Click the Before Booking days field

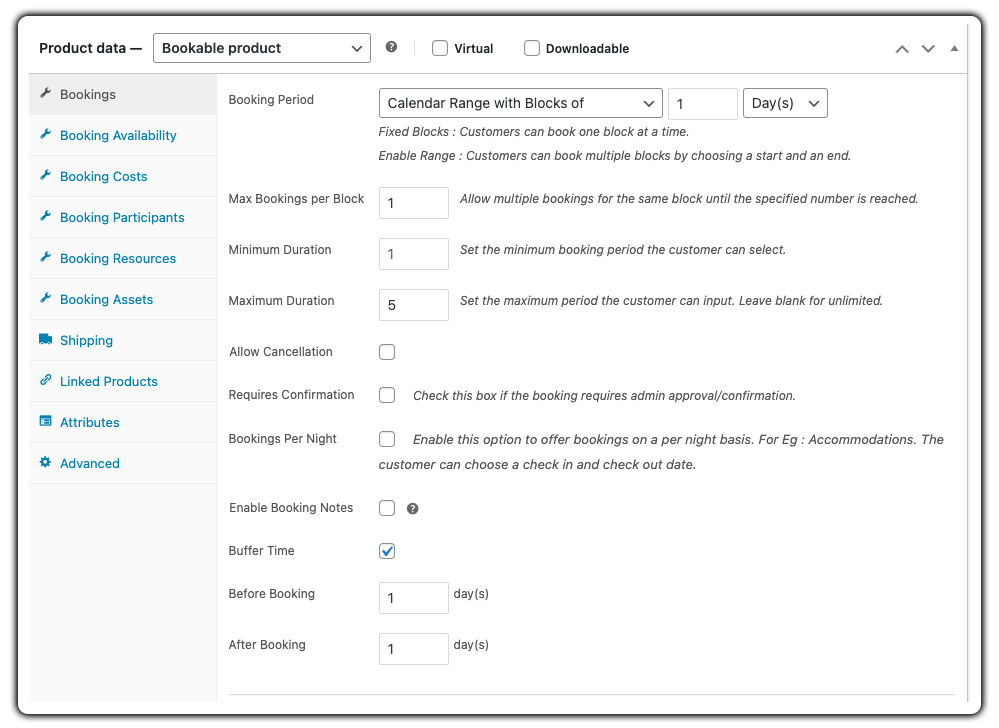coord(413,598)
